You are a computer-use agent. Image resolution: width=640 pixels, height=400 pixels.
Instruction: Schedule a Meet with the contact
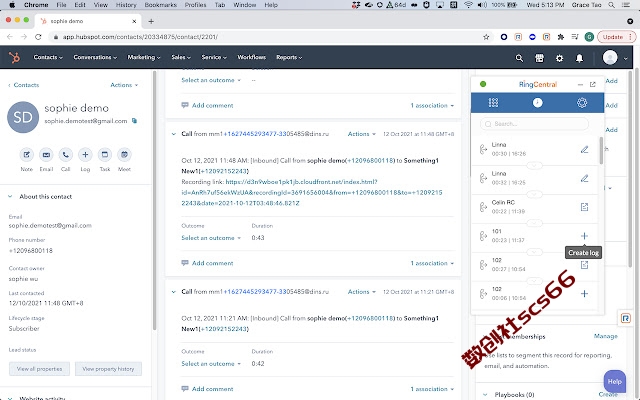124,155
